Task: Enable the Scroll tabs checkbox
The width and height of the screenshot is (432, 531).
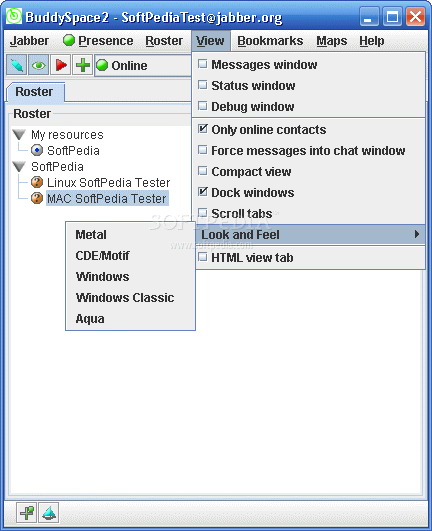Action: (202, 213)
